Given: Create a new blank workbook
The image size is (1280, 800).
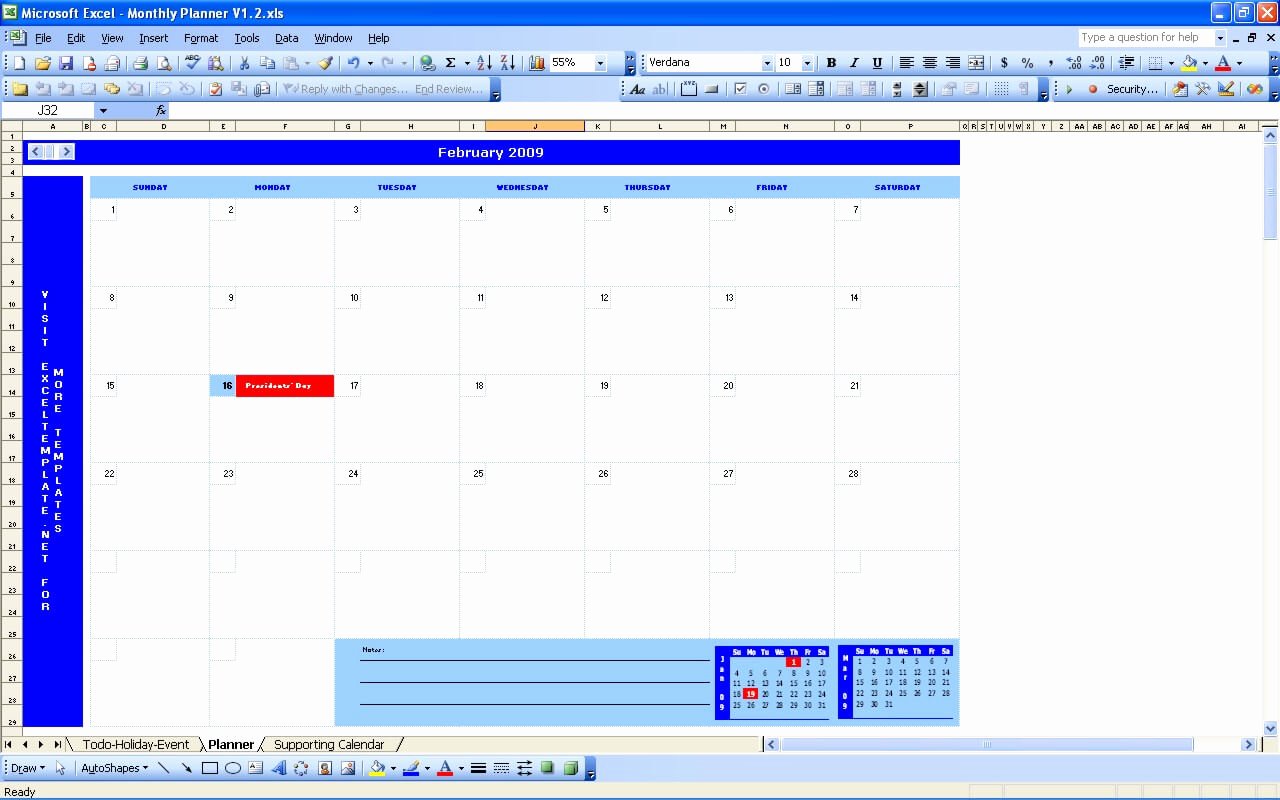Looking at the screenshot, I should pos(19,63).
